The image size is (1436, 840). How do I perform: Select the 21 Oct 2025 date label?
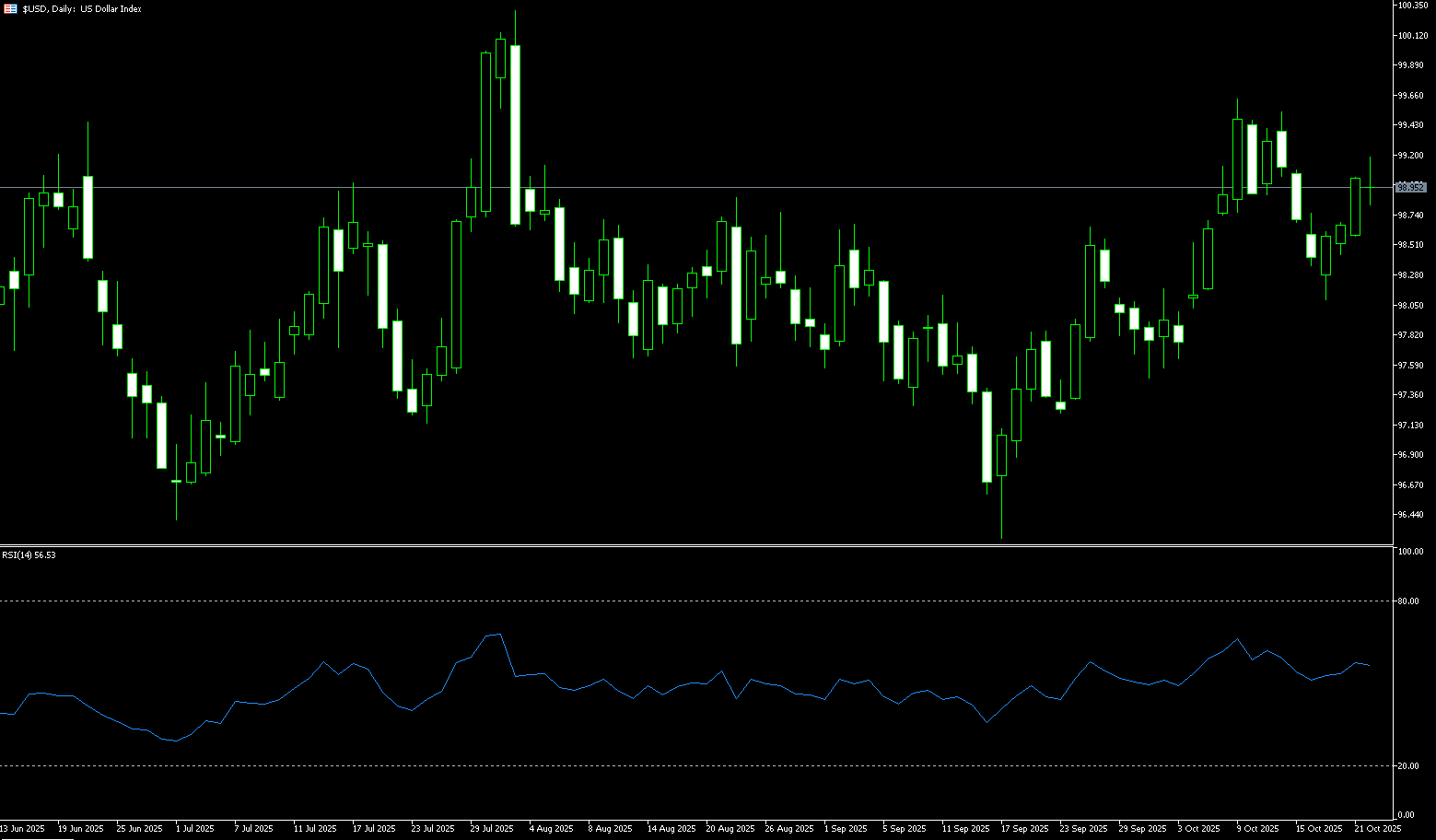click(x=1377, y=829)
